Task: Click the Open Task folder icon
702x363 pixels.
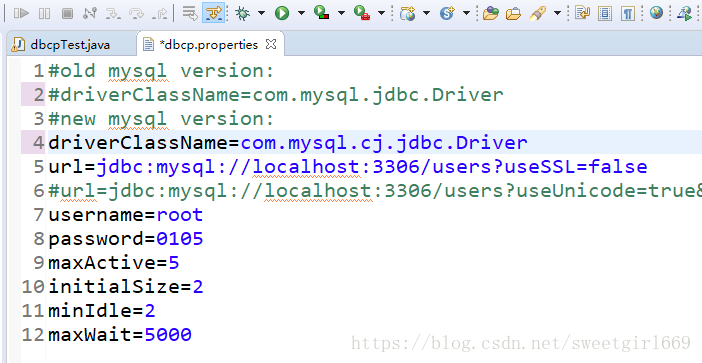Action: (514, 13)
